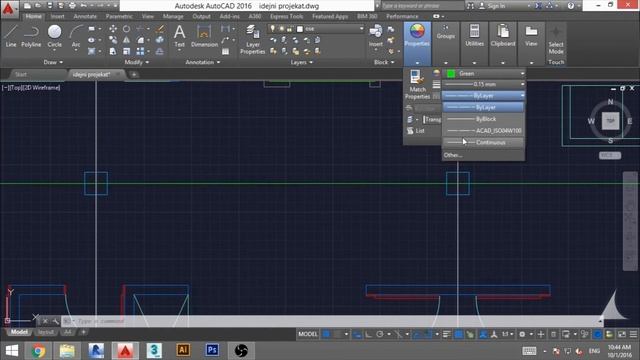Click the List properties icon

click(x=416, y=131)
